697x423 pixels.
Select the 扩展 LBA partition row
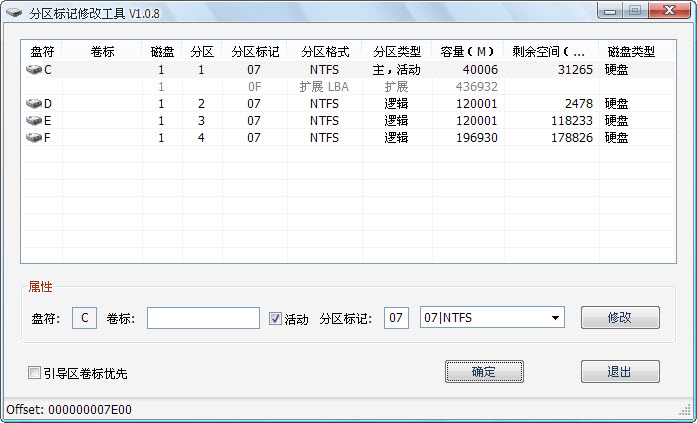324,87
